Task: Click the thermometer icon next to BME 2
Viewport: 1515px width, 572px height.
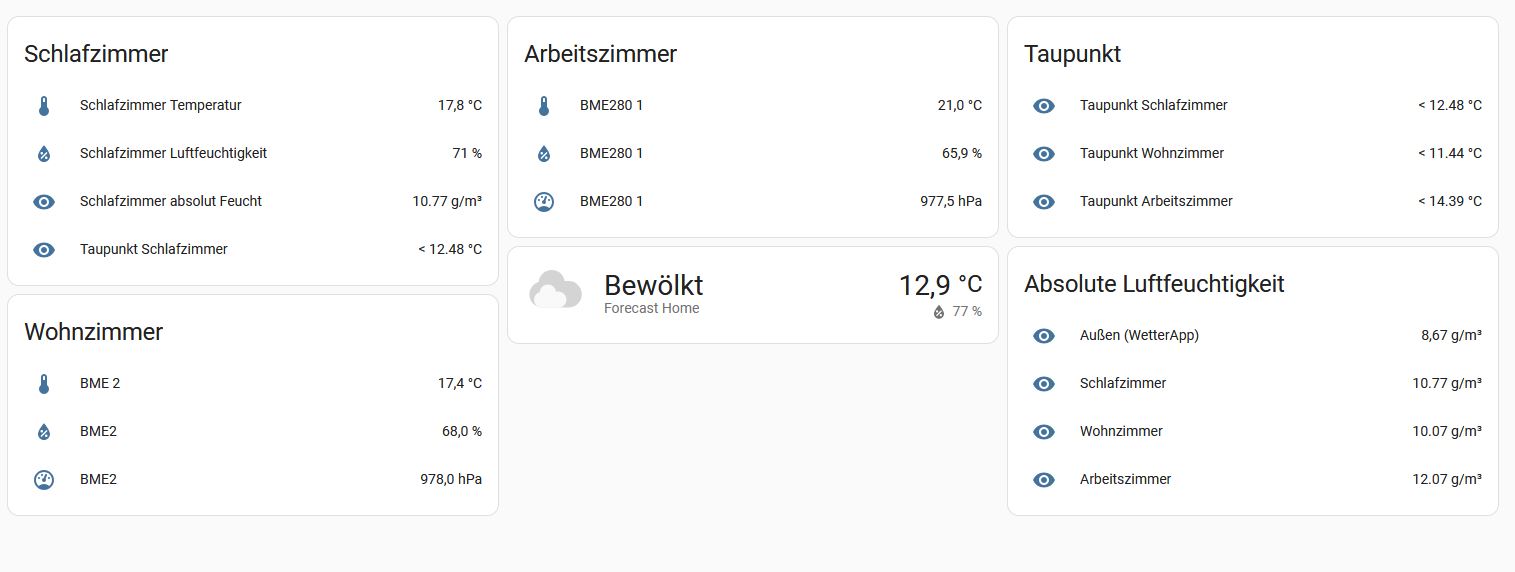Action: click(44, 384)
